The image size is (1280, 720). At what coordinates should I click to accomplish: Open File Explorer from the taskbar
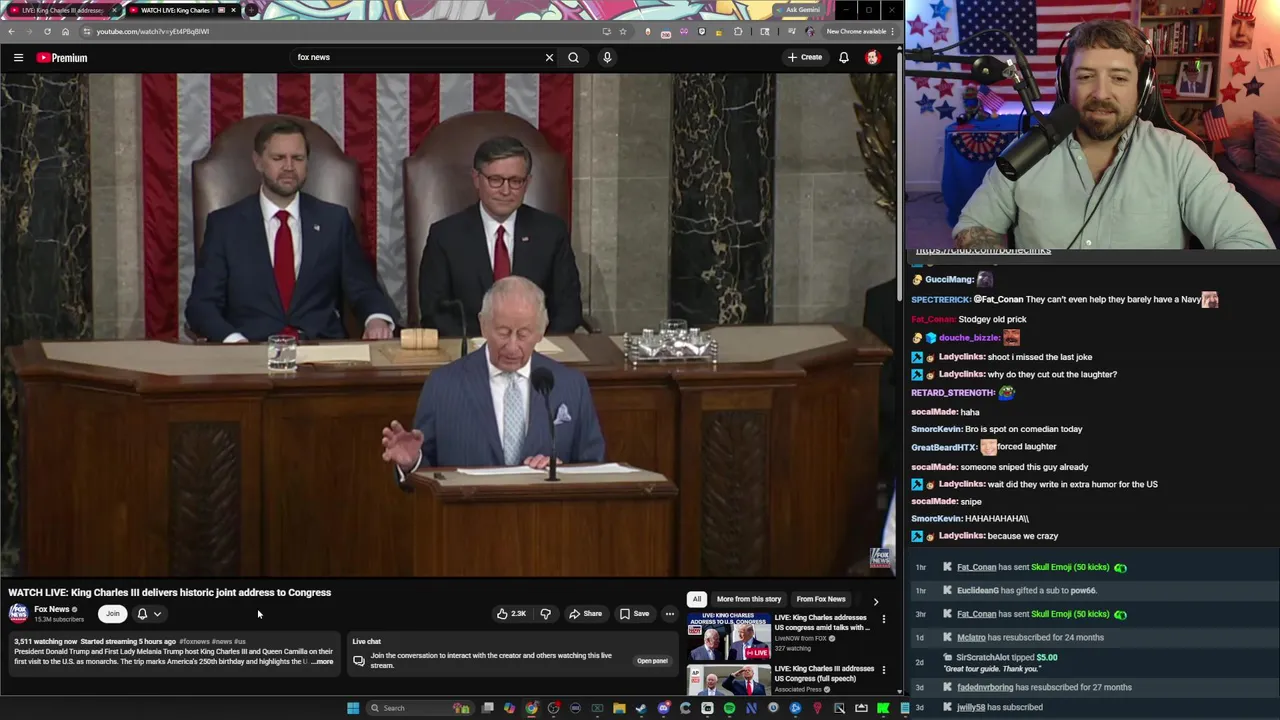click(619, 708)
